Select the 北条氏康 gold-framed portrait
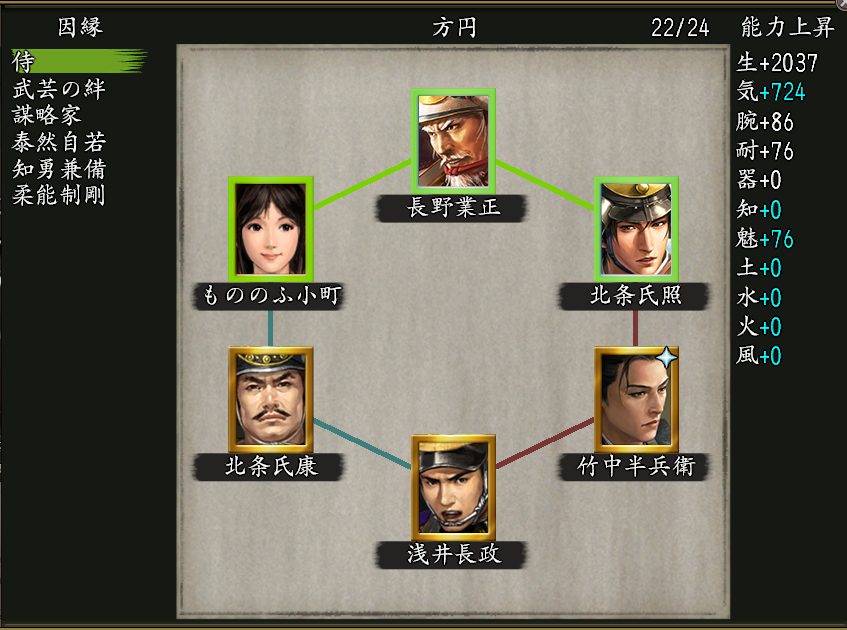The width and height of the screenshot is (847, 630). (270, 400)
